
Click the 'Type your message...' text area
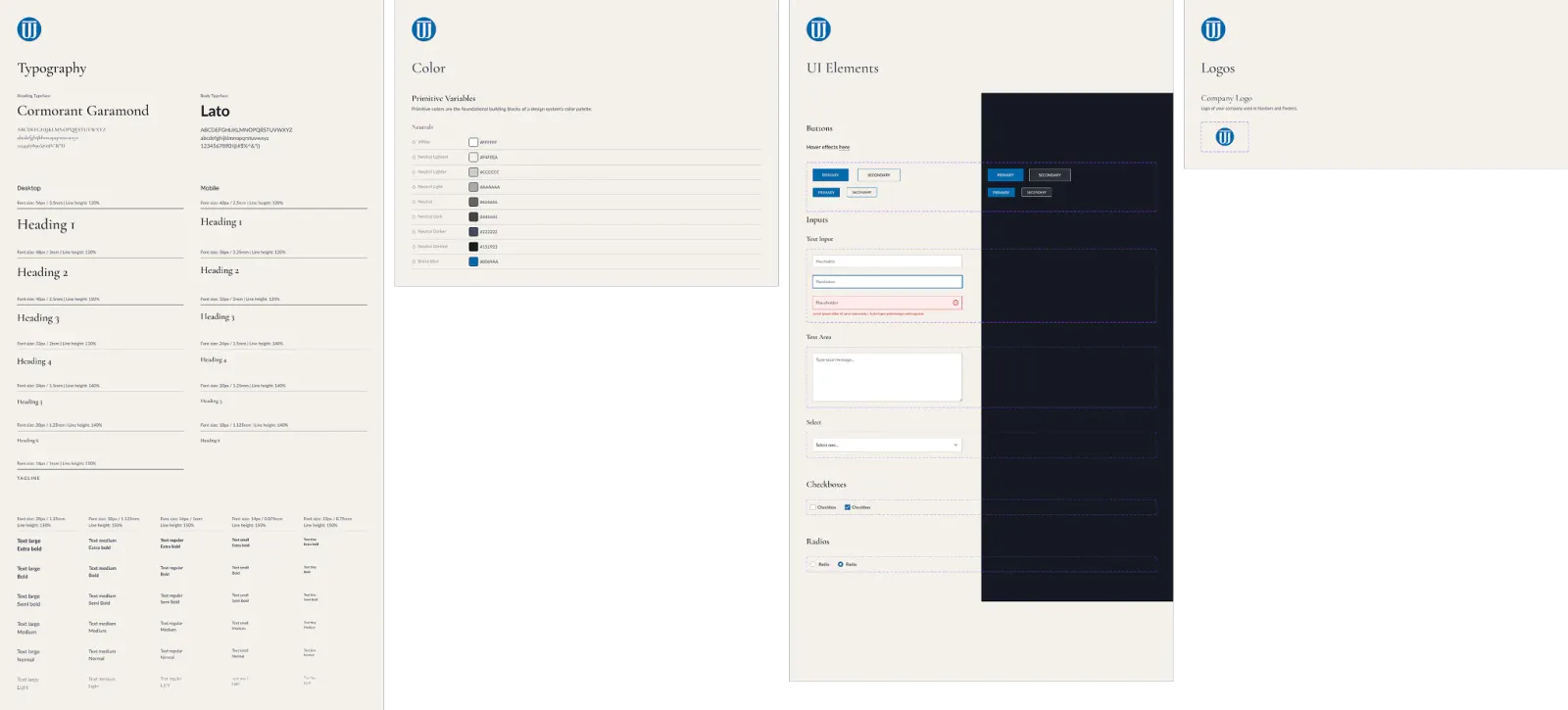(x=887, y=377)
